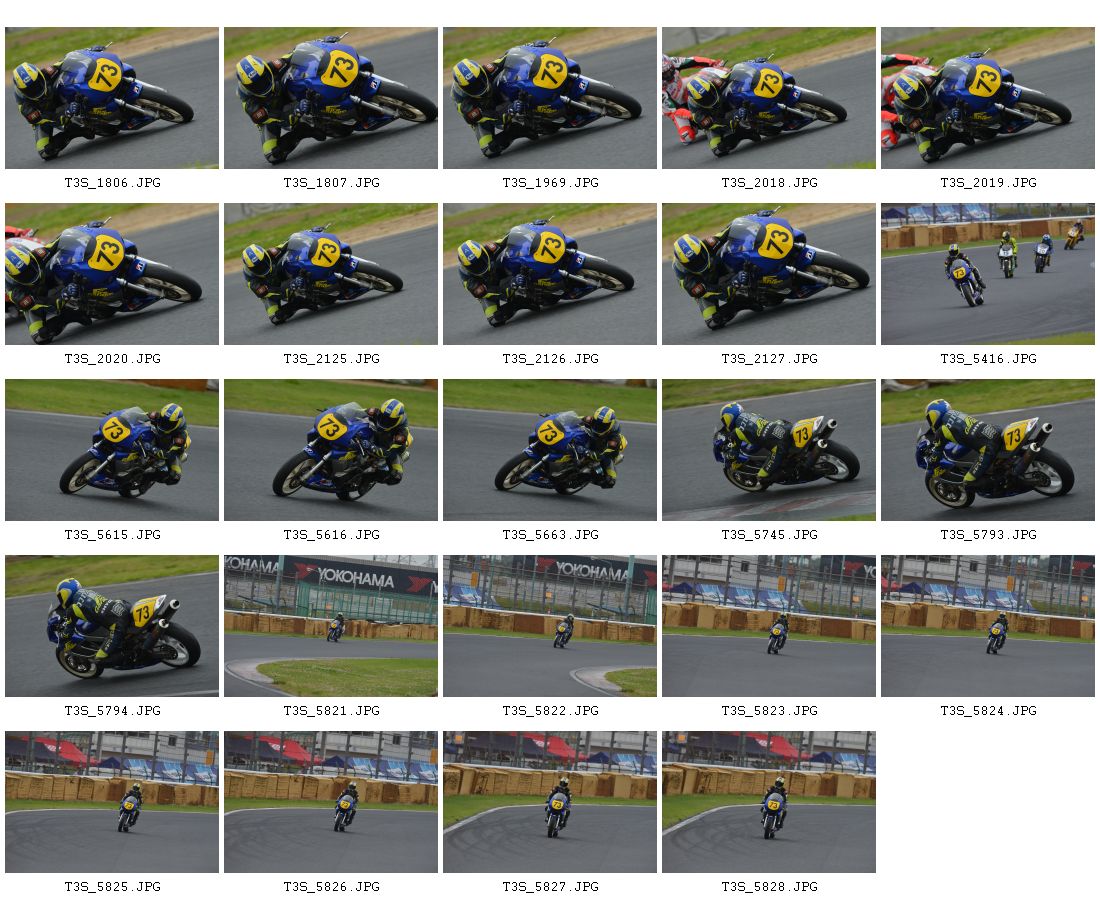Select thumbnail T3S_2019.JPG
Viewport: 1100px width, 900px height.
pyautogui.click(x=988, y=98)
